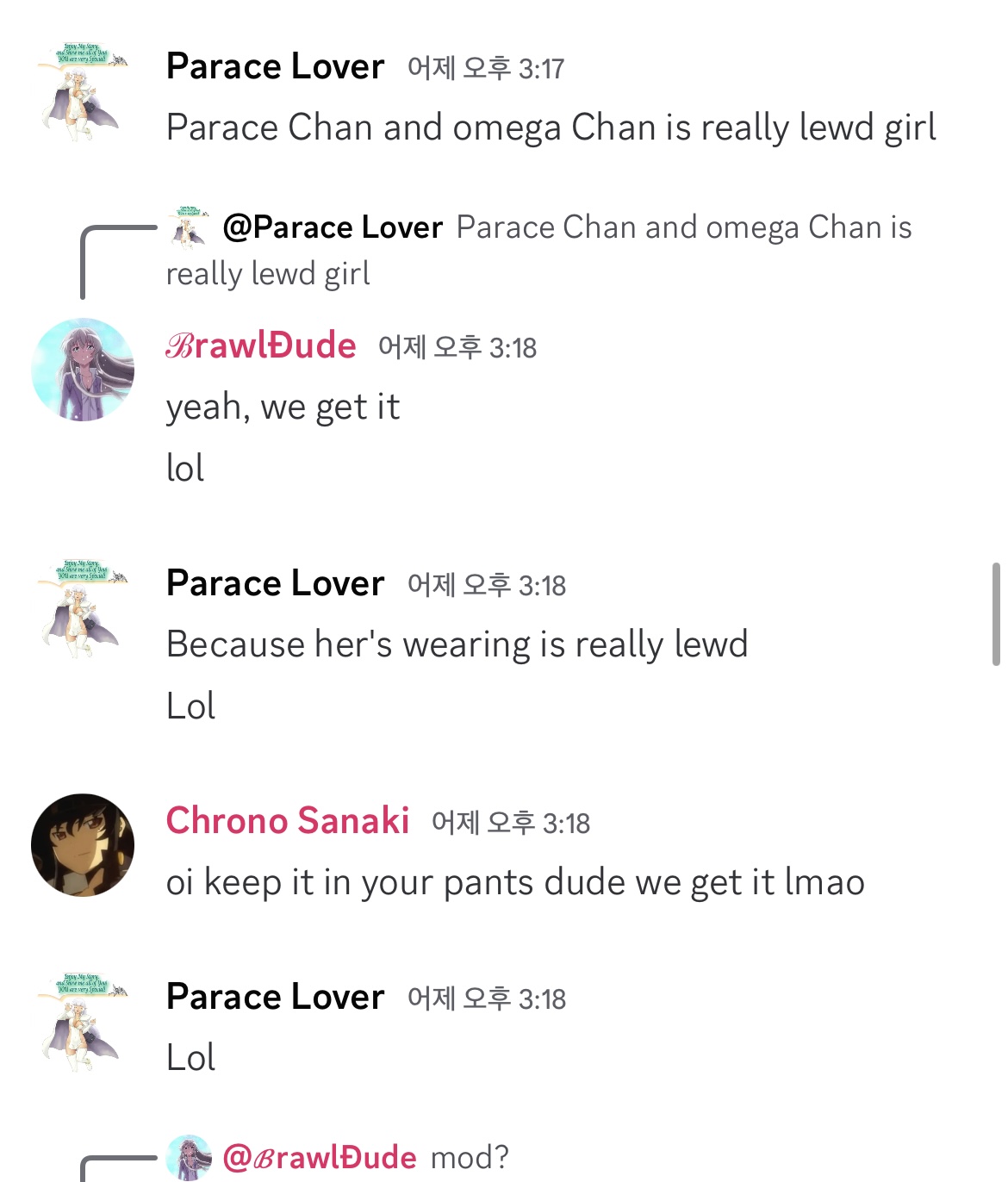Tap the 'mod?' reply preview text

click(x=470, y=1157)
